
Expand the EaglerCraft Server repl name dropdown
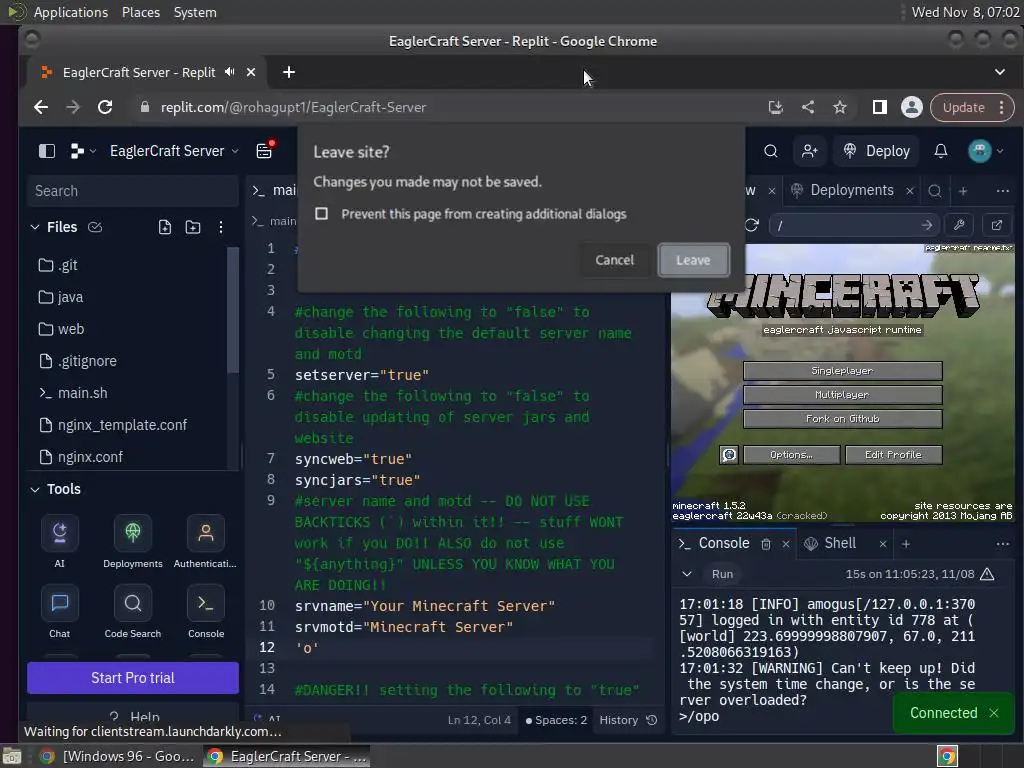(x=174, y=151)
